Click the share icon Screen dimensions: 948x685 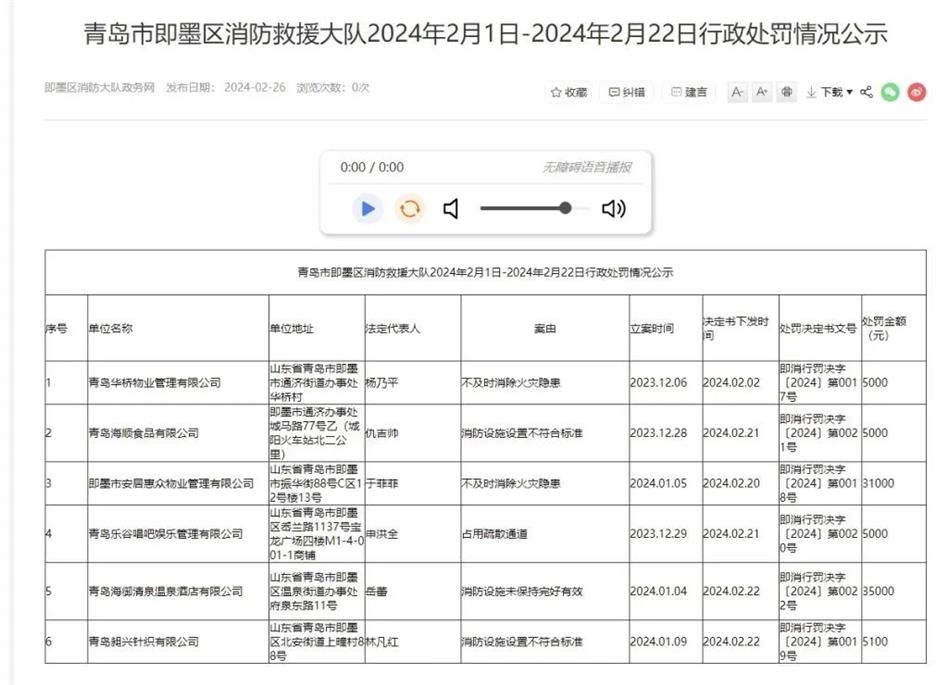pyautogui.click(x=866, y=92)
